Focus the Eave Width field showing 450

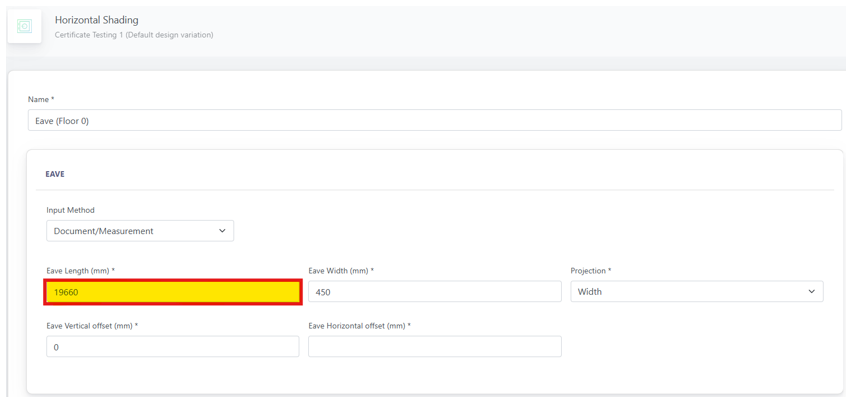point(435,291)
